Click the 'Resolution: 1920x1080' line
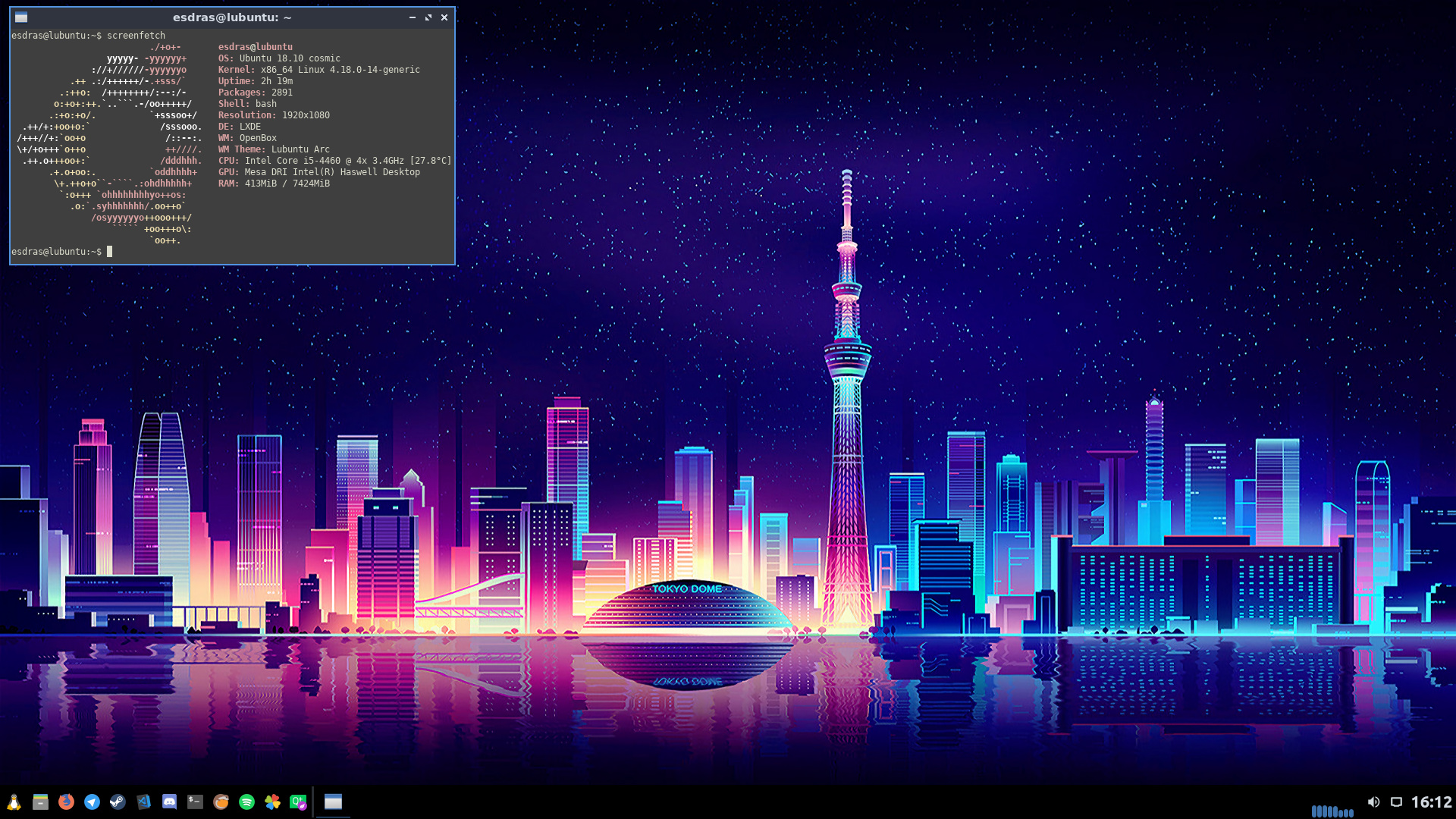Screen dimensions: 1456x819 click(x=274, y=115)
